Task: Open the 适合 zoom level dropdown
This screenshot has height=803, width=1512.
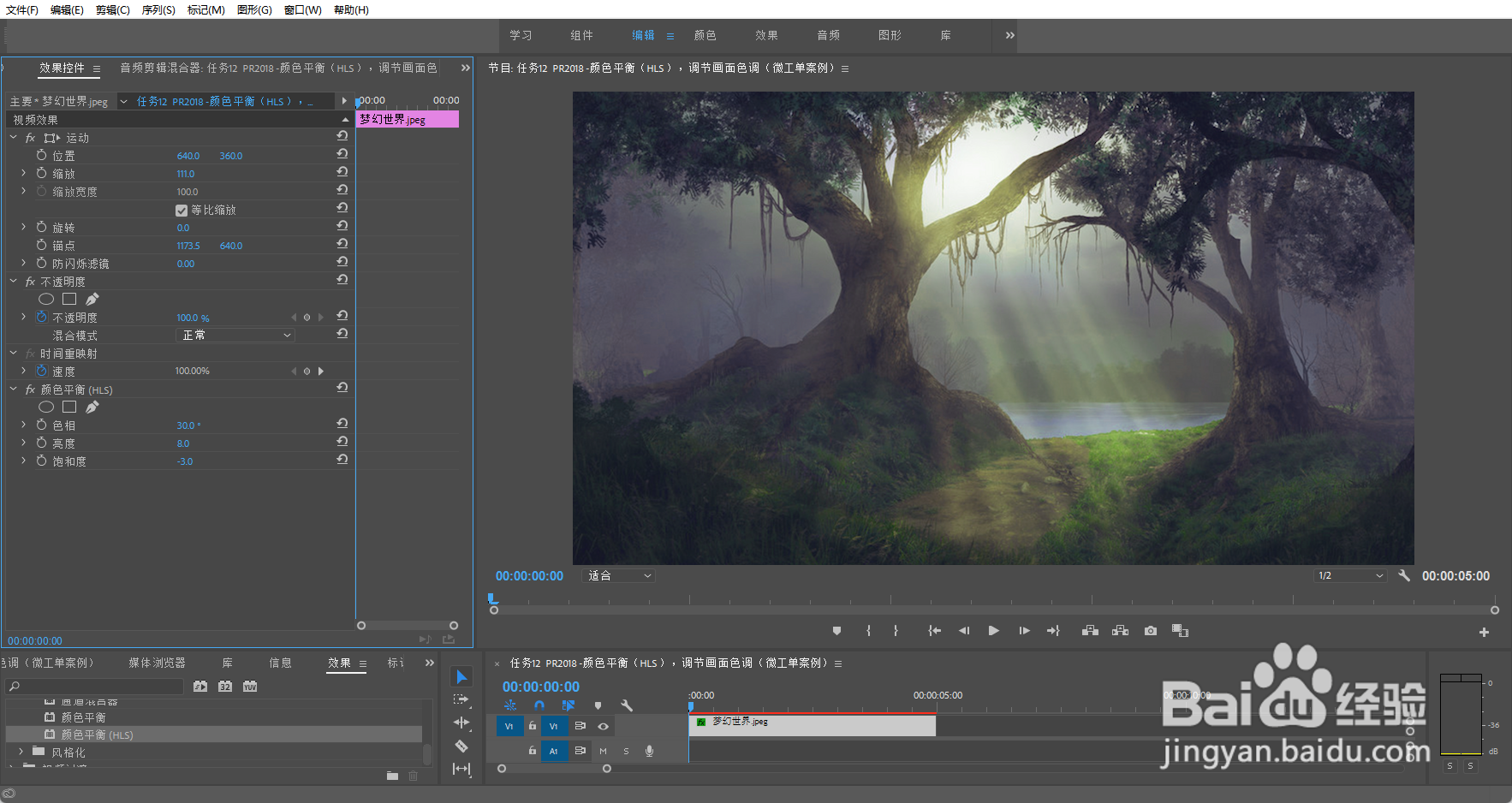Action: 619,576
